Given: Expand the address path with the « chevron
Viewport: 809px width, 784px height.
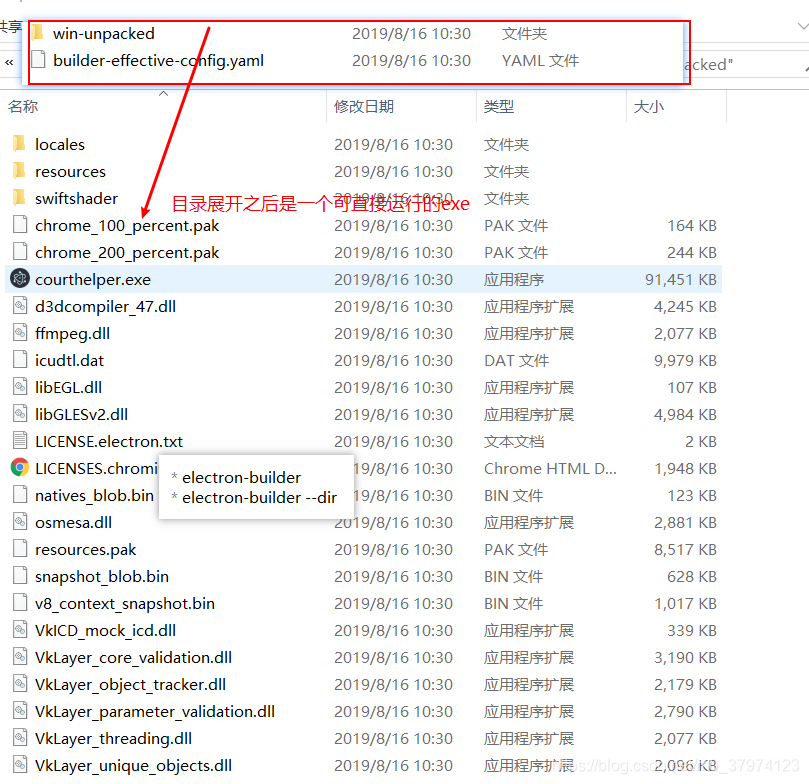Looking at the screenshot, I should pyautogui.click(x=9, y=62).
